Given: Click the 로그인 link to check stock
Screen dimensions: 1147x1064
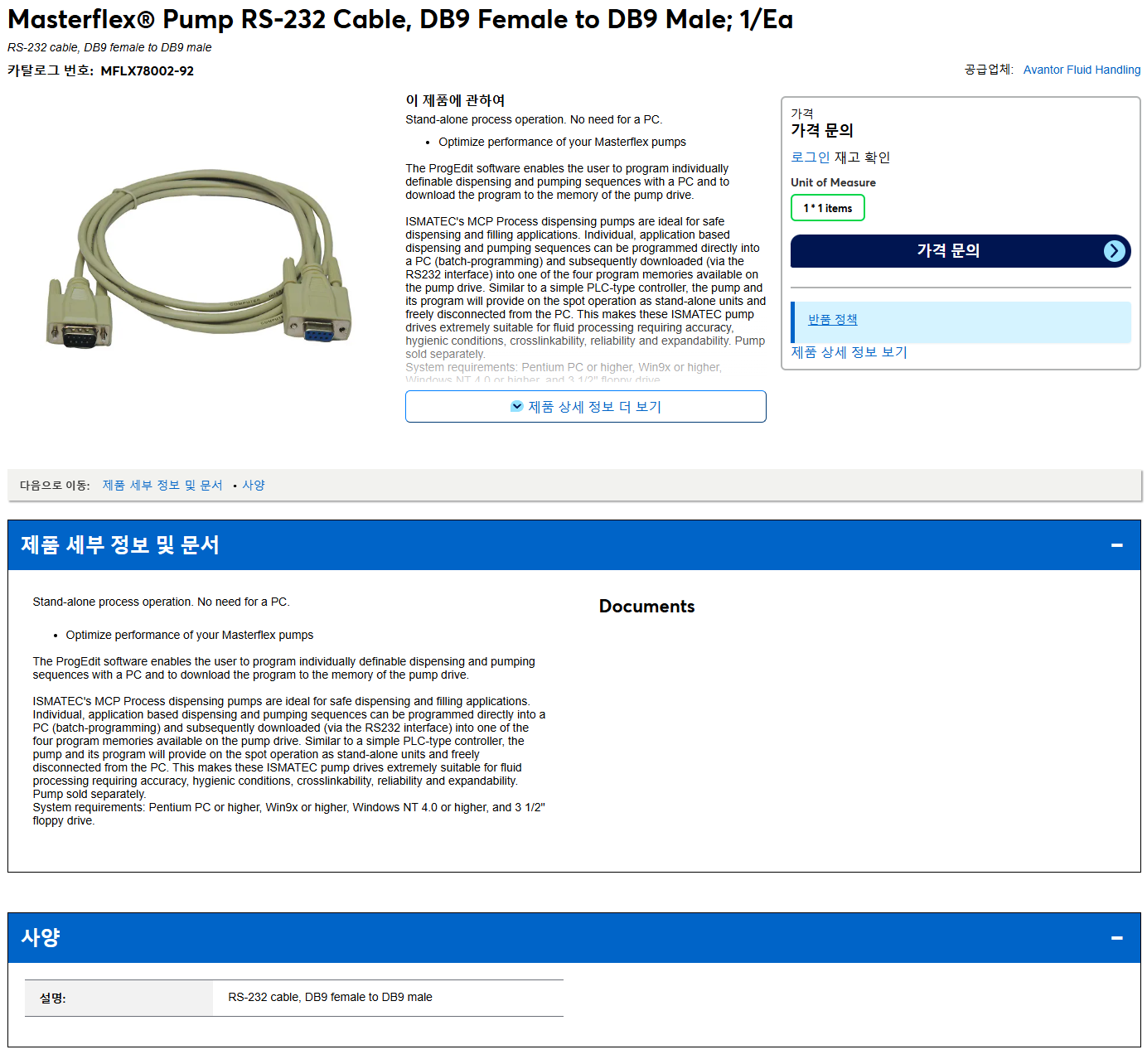Looking at the screenshot, I should coord(810,157).
